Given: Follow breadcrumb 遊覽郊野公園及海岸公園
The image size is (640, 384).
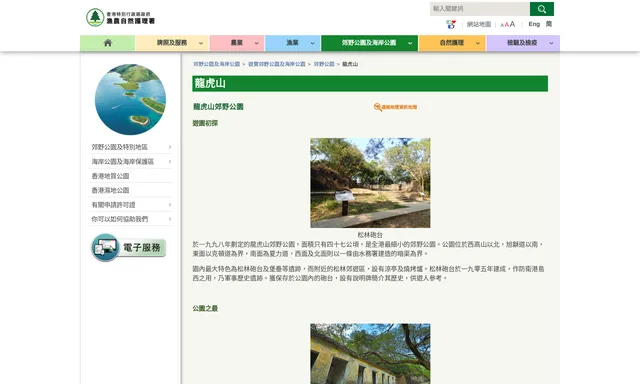Looking at the screenshot, I should [x=277, y=64].
